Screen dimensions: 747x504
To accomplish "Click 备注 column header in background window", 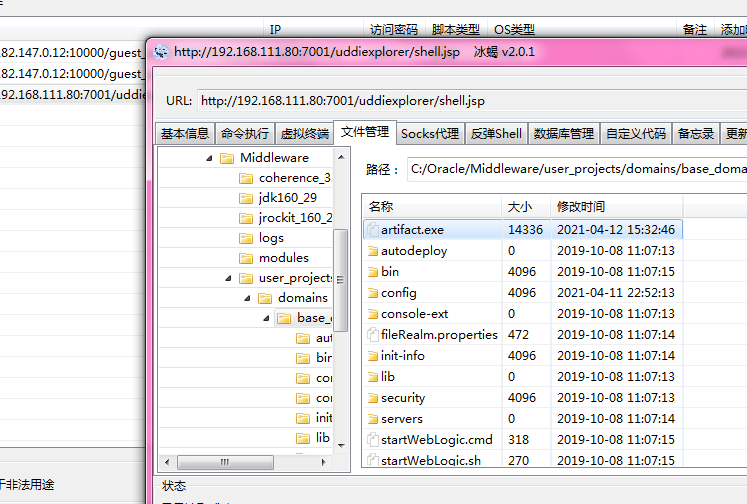I will point(695,30).
